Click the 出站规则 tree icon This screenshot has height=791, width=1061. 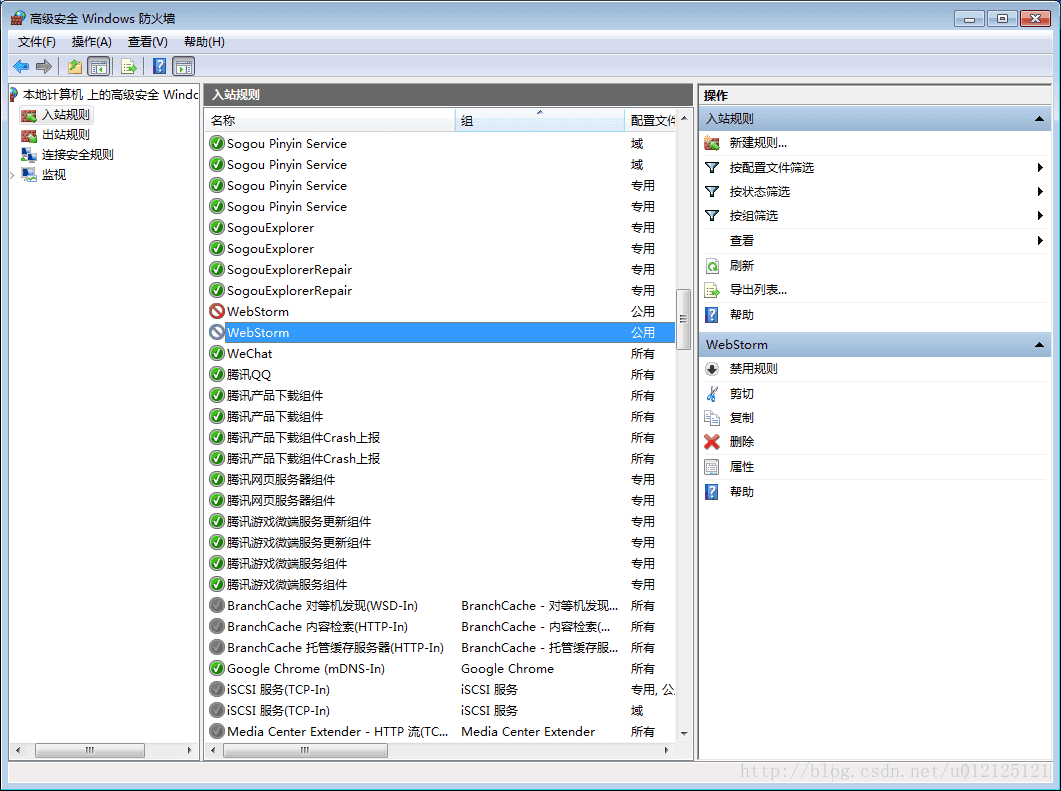click(x=28, y=135)
